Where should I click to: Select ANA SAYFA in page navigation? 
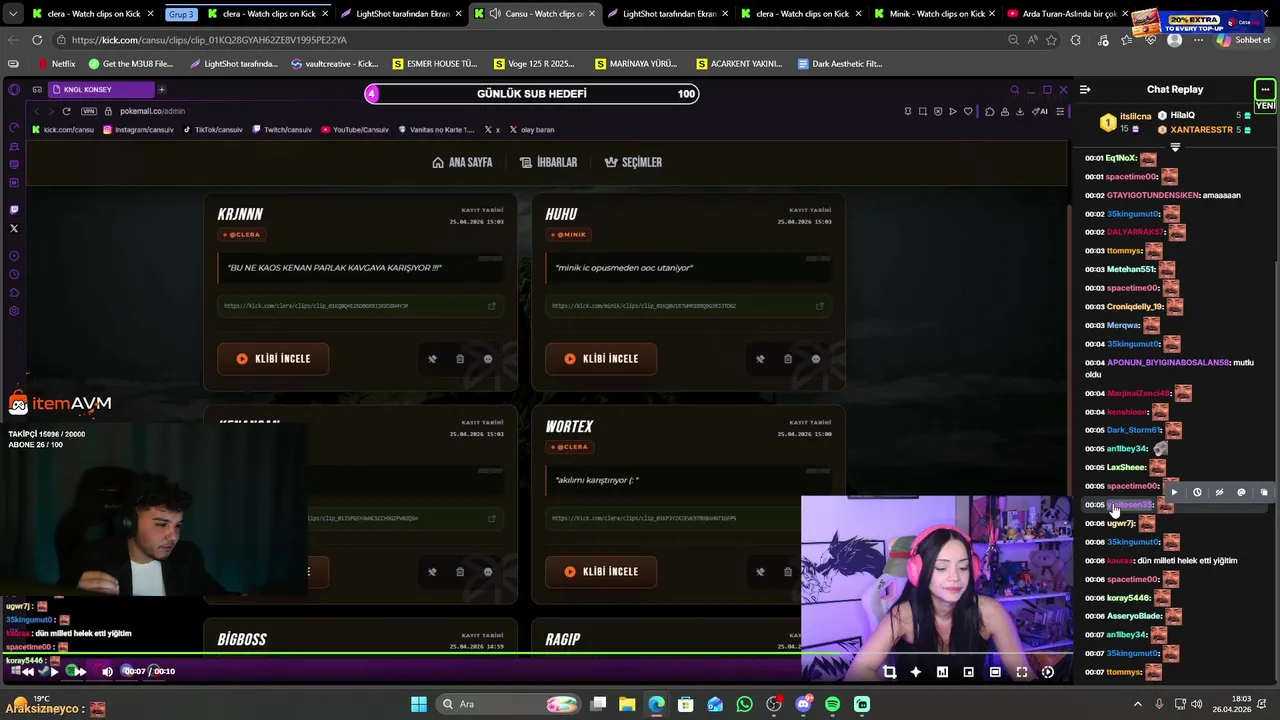462,162
